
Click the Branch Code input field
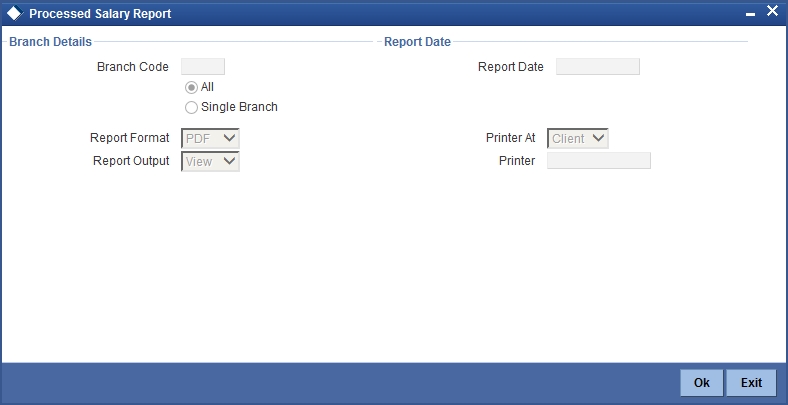coord(203,66)
